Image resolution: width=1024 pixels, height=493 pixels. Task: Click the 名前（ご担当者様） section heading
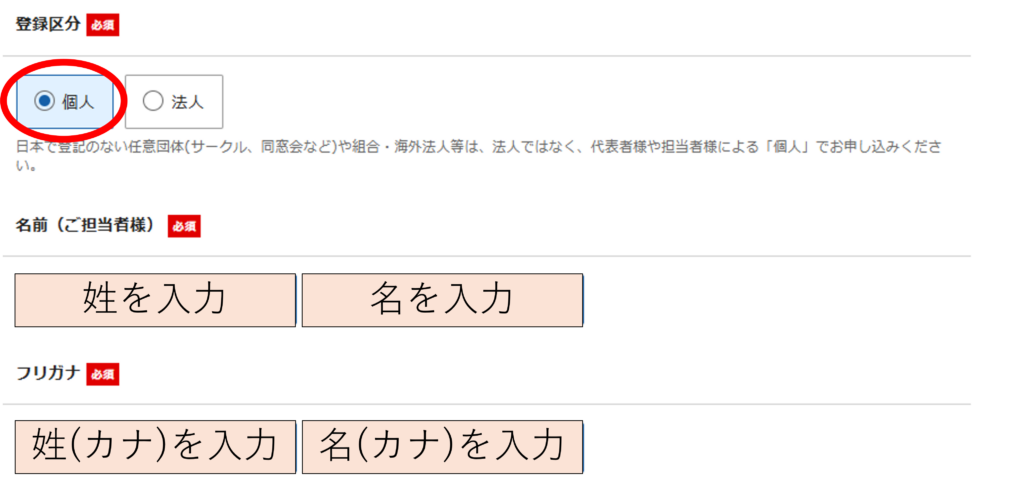pyautogui.click(x=85, y=226)
